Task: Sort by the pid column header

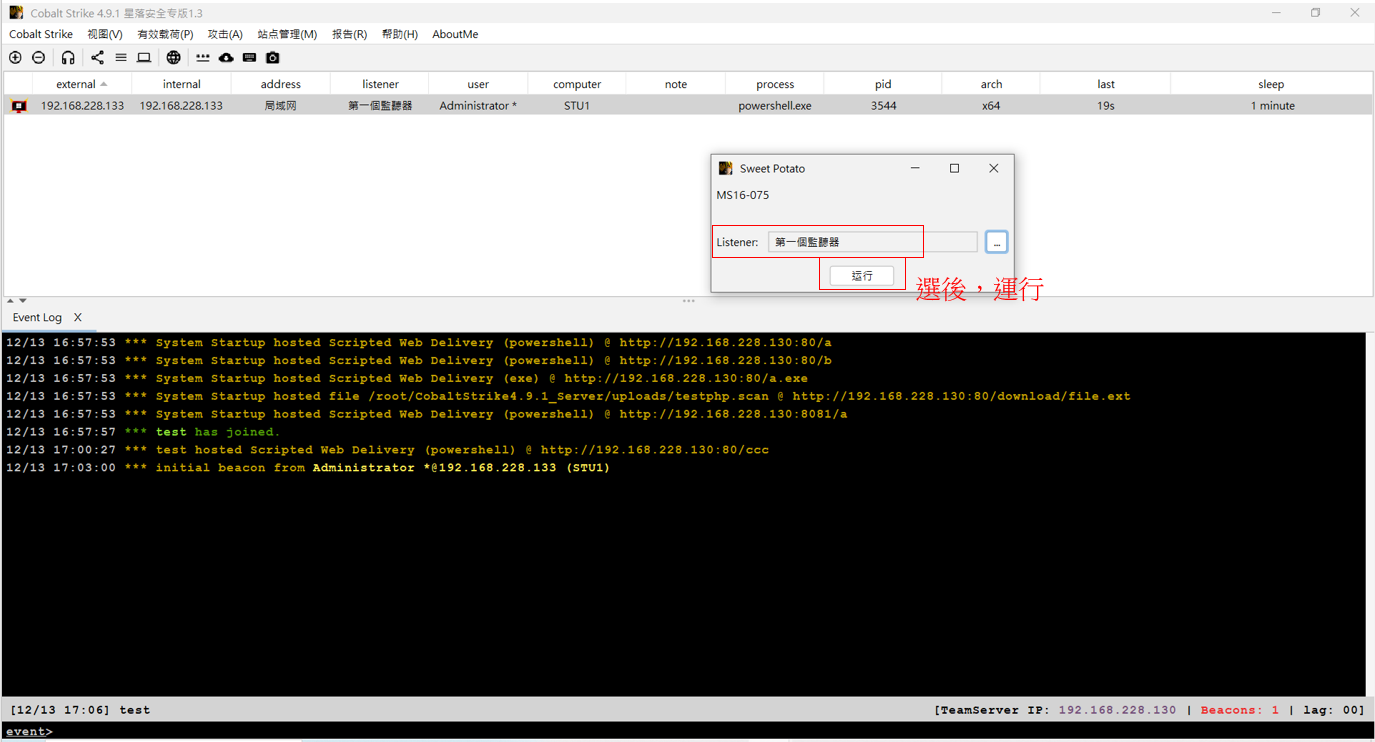Action: [x=883, y=84]
